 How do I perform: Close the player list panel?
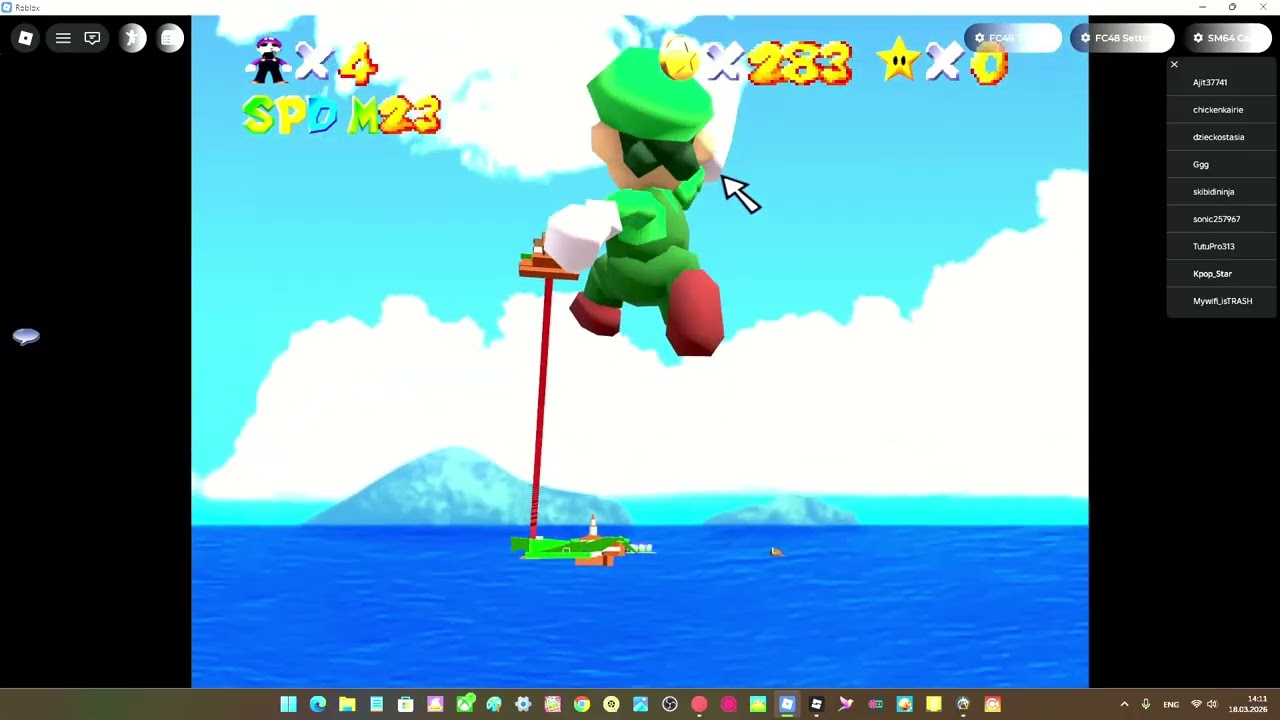click(x=1174, y=64)
